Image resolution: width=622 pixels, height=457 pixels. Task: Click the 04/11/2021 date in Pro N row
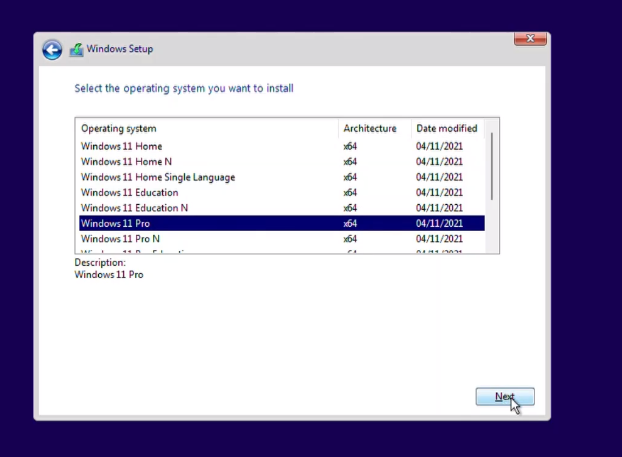tap(439, 239)
